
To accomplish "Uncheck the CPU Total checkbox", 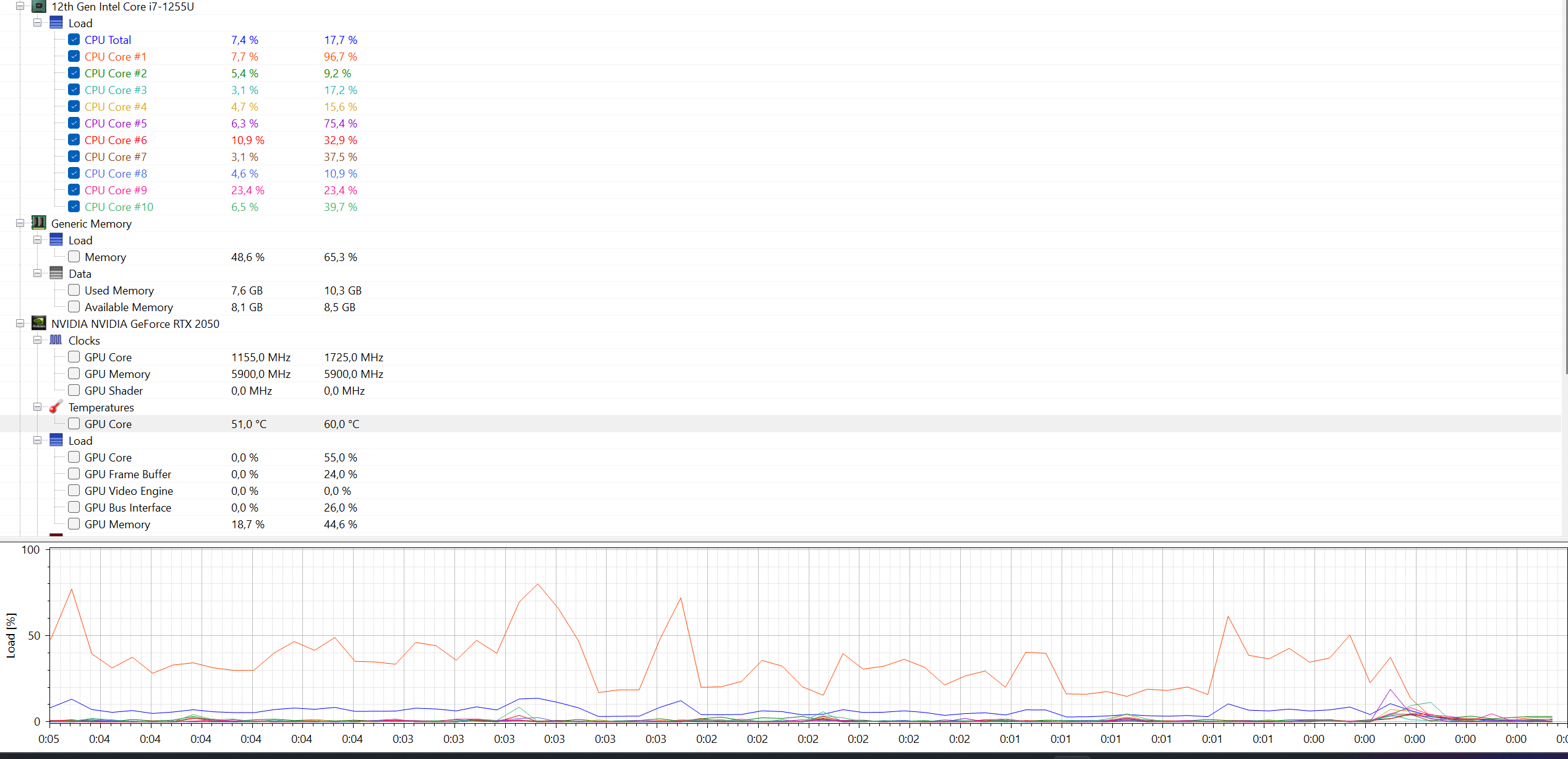I will click(x=74, y=40).
